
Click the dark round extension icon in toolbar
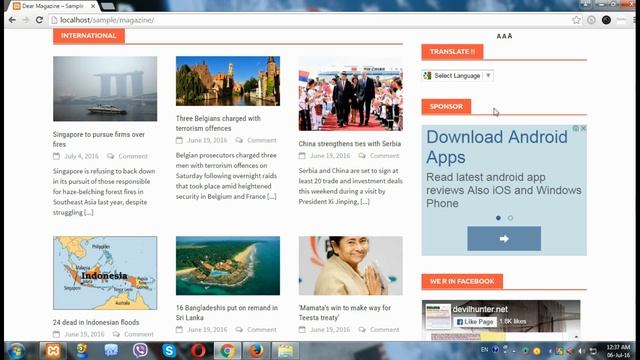(x=606, y=20)
